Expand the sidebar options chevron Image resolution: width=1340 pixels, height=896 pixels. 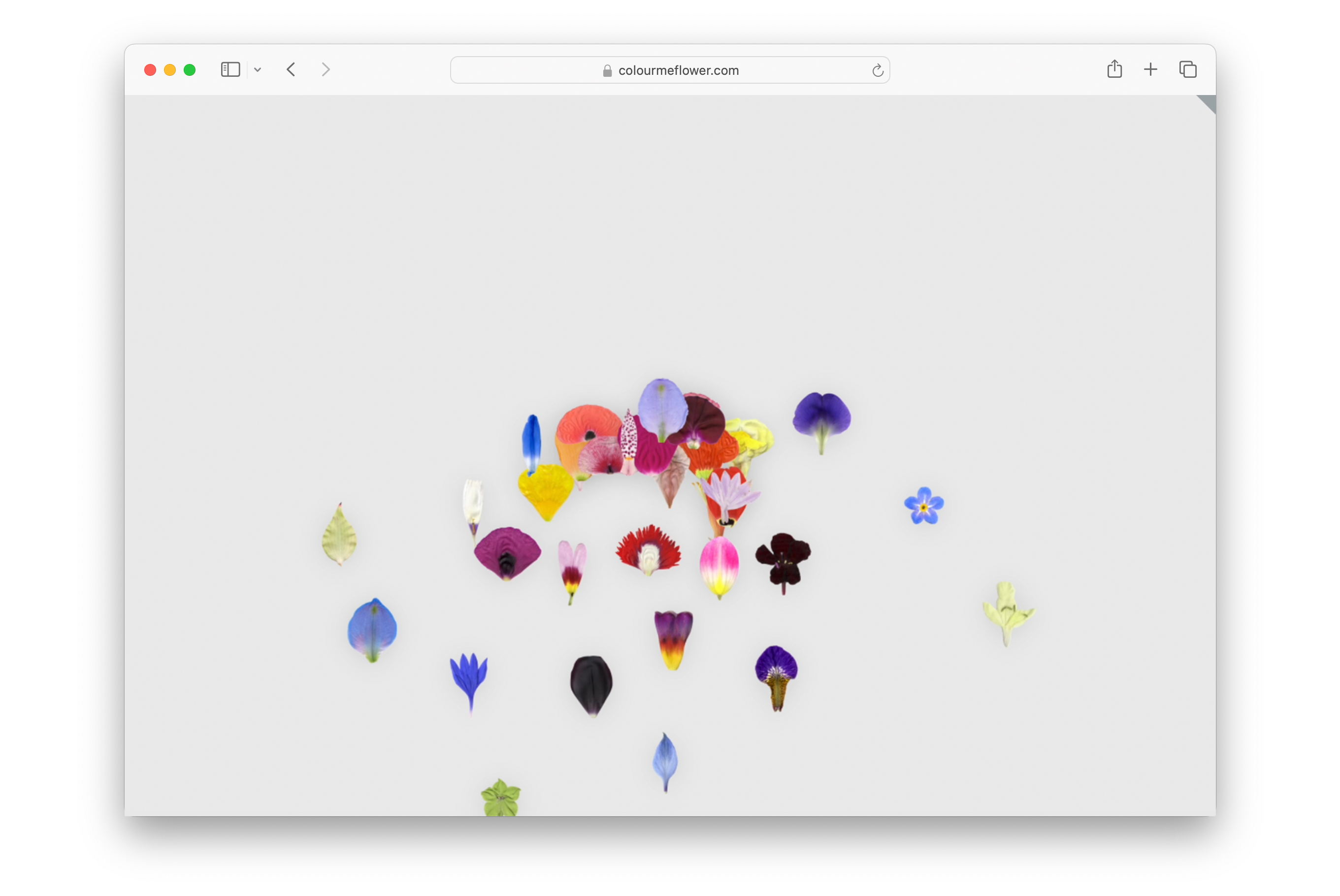coord(258,70)
